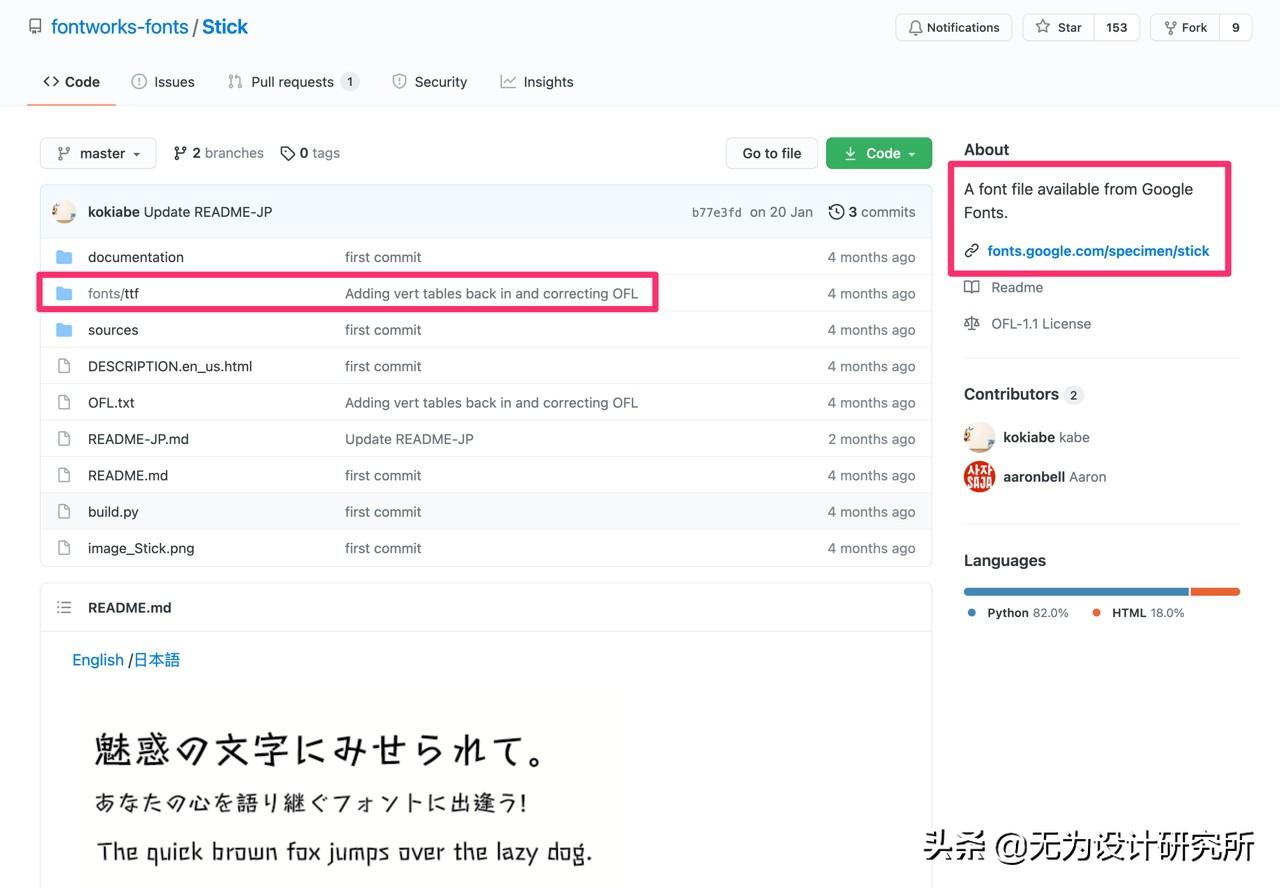Screen dimensions: 1280x888
Task: Star the Stick repository
Action: tap(1059, 27)
